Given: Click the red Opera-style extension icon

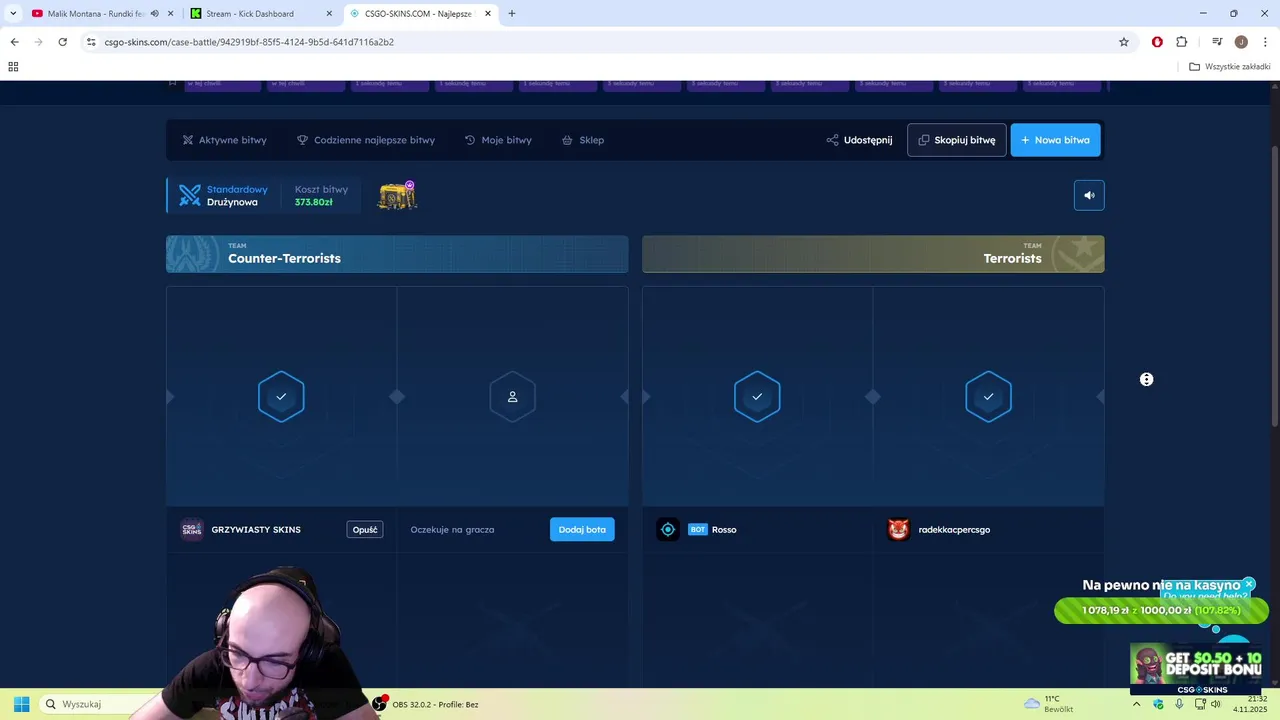Looking at the screenshot, I should (1157, 42).
